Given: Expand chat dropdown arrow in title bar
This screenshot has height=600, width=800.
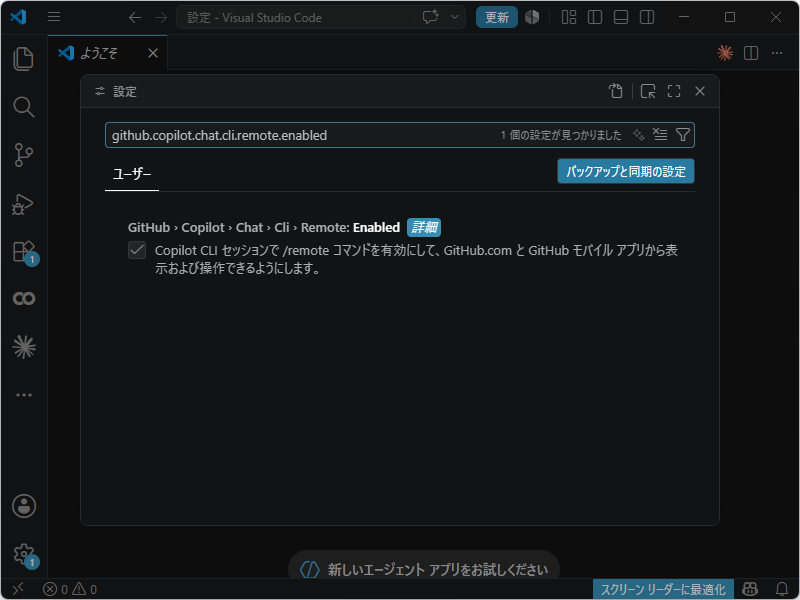Looking at the screenshot, I should [454, 17].
